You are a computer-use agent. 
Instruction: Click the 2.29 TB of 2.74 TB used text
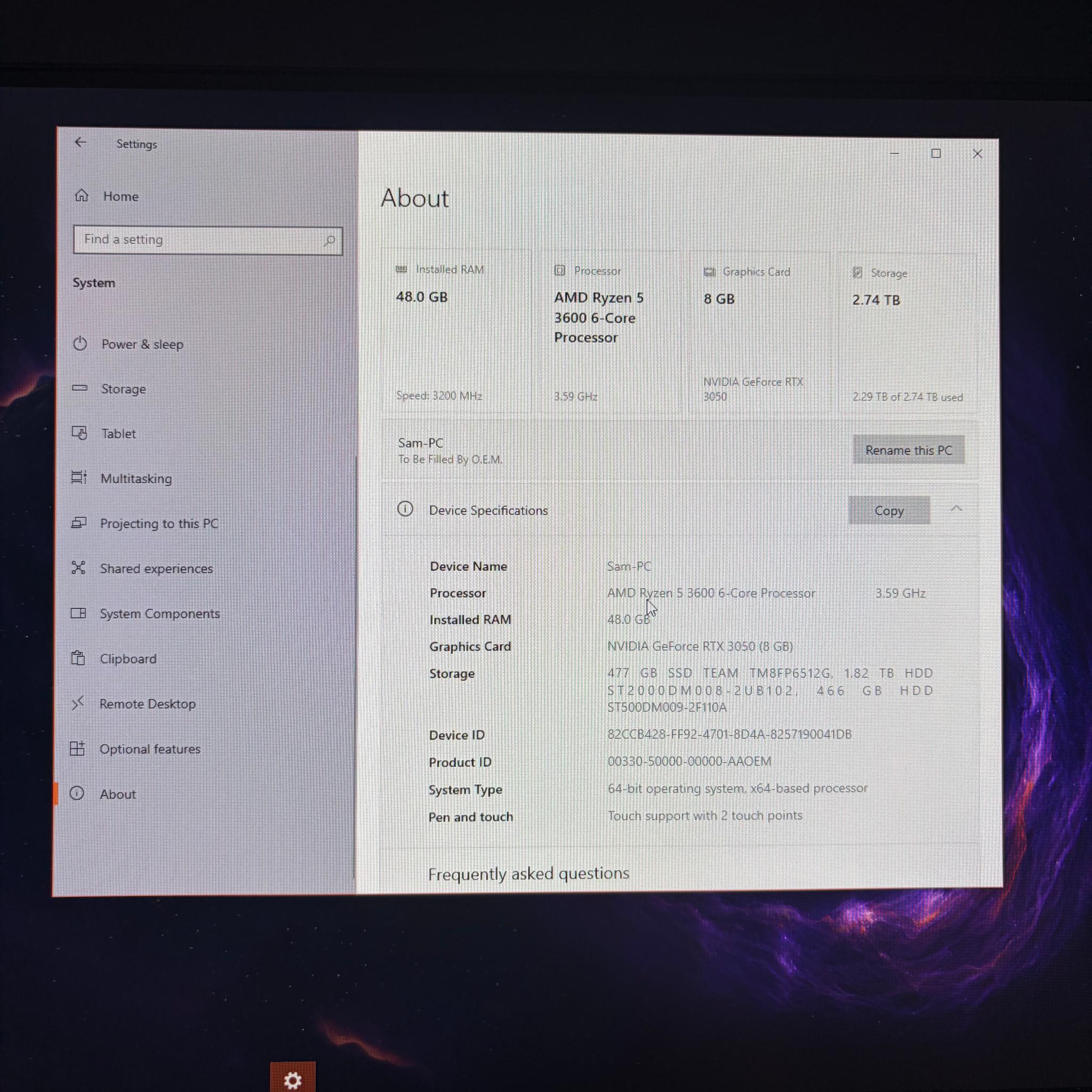[908, 397]
